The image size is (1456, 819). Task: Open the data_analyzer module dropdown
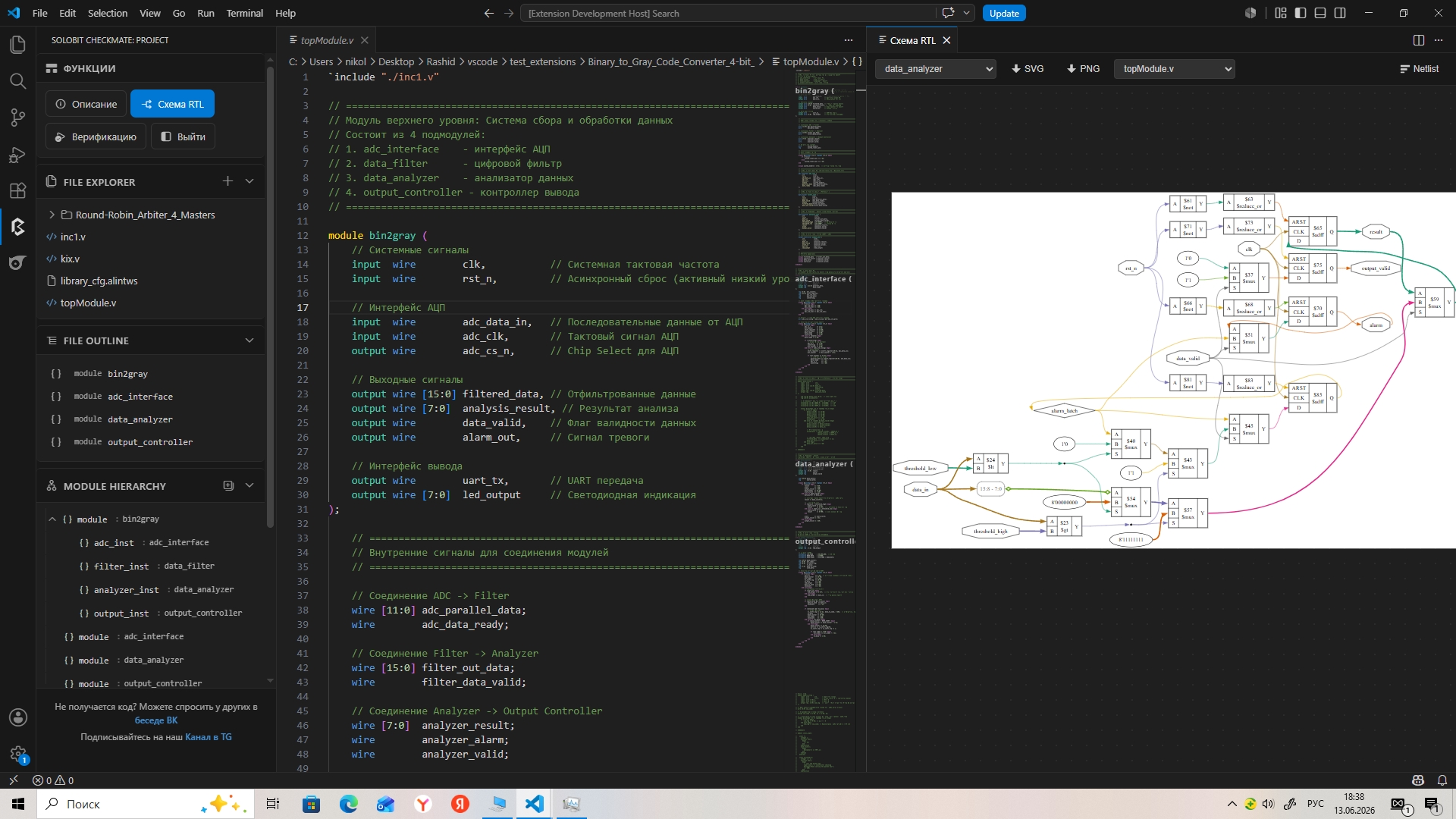point(936,68)
